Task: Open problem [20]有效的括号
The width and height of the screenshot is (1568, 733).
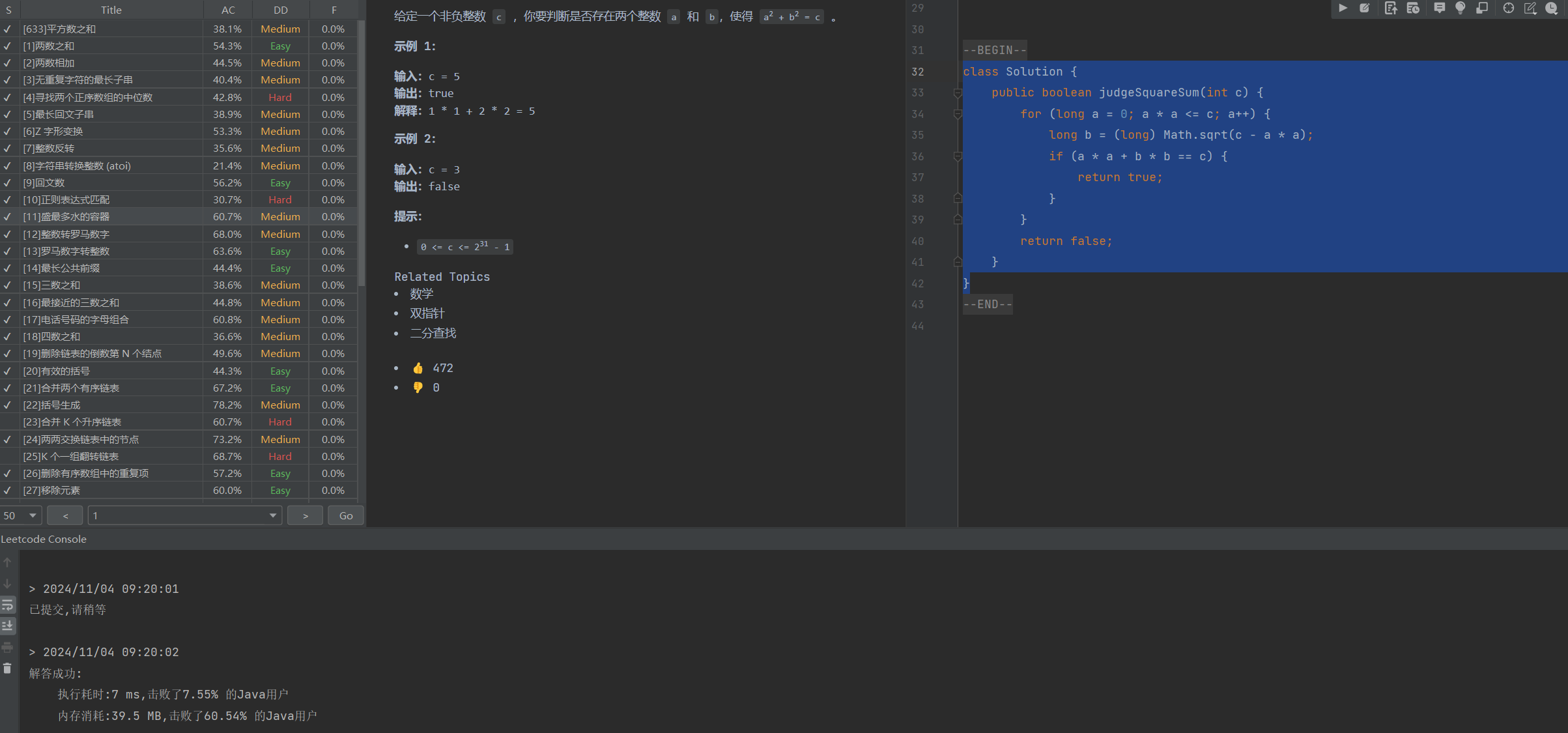Action: click(56, 371)
